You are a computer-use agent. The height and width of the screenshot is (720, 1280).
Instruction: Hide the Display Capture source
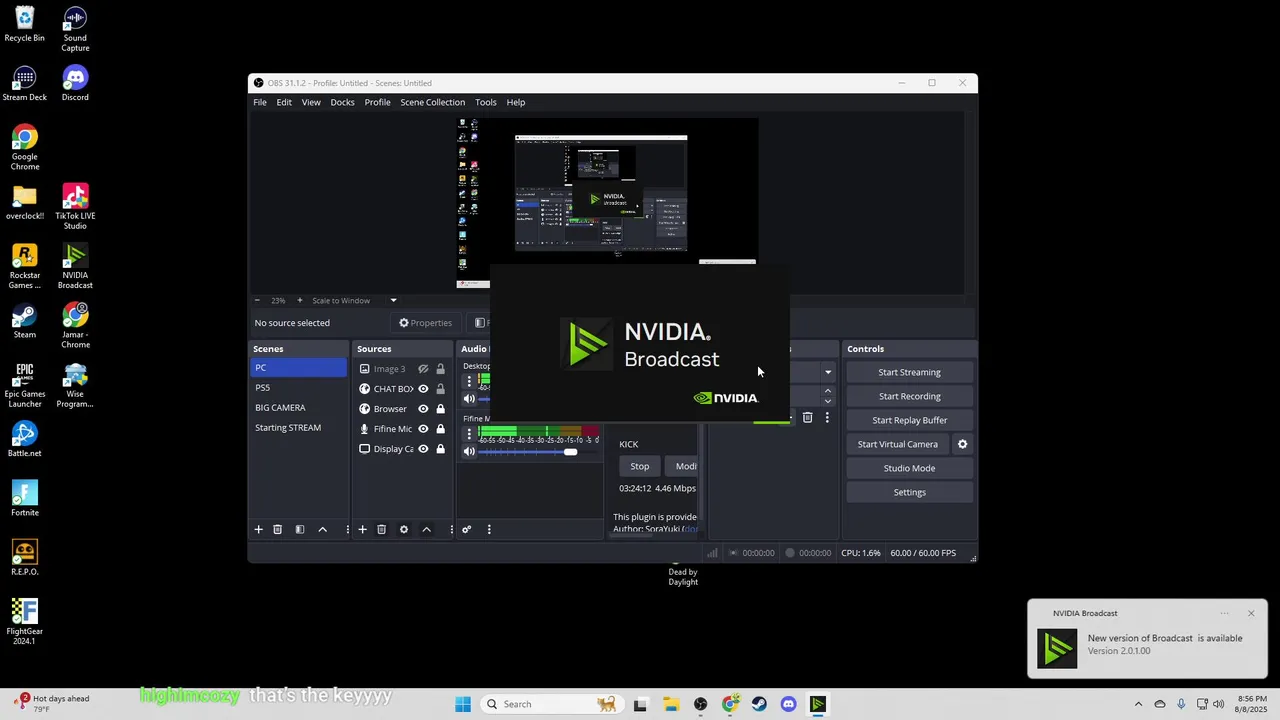point(423,449)
